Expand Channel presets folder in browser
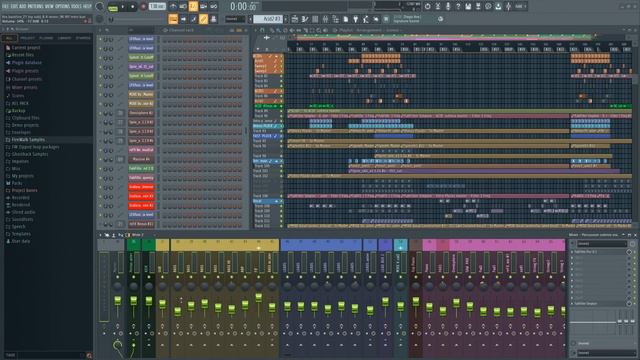The width and height of the screenshot is (640, 360). click(x=27, y=79)
